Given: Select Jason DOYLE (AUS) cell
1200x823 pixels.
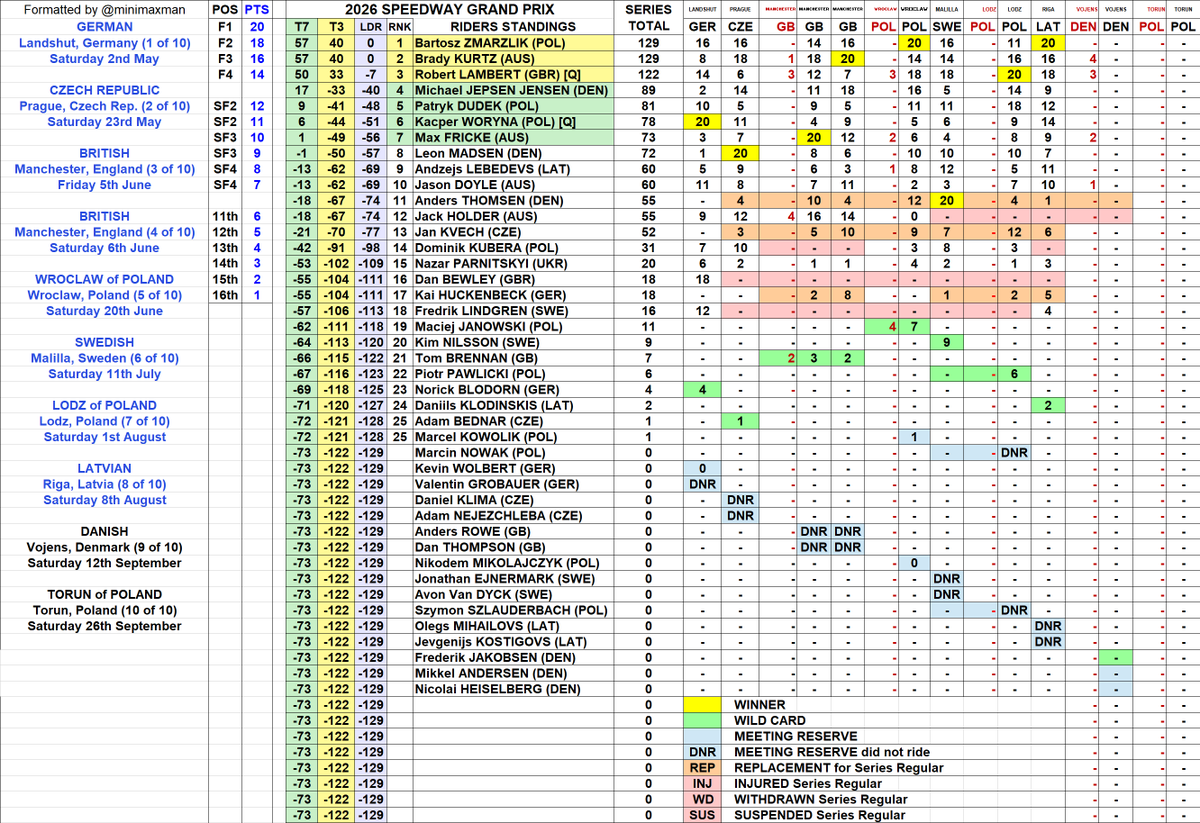Looking at the screenshot, I should (512, 185).
